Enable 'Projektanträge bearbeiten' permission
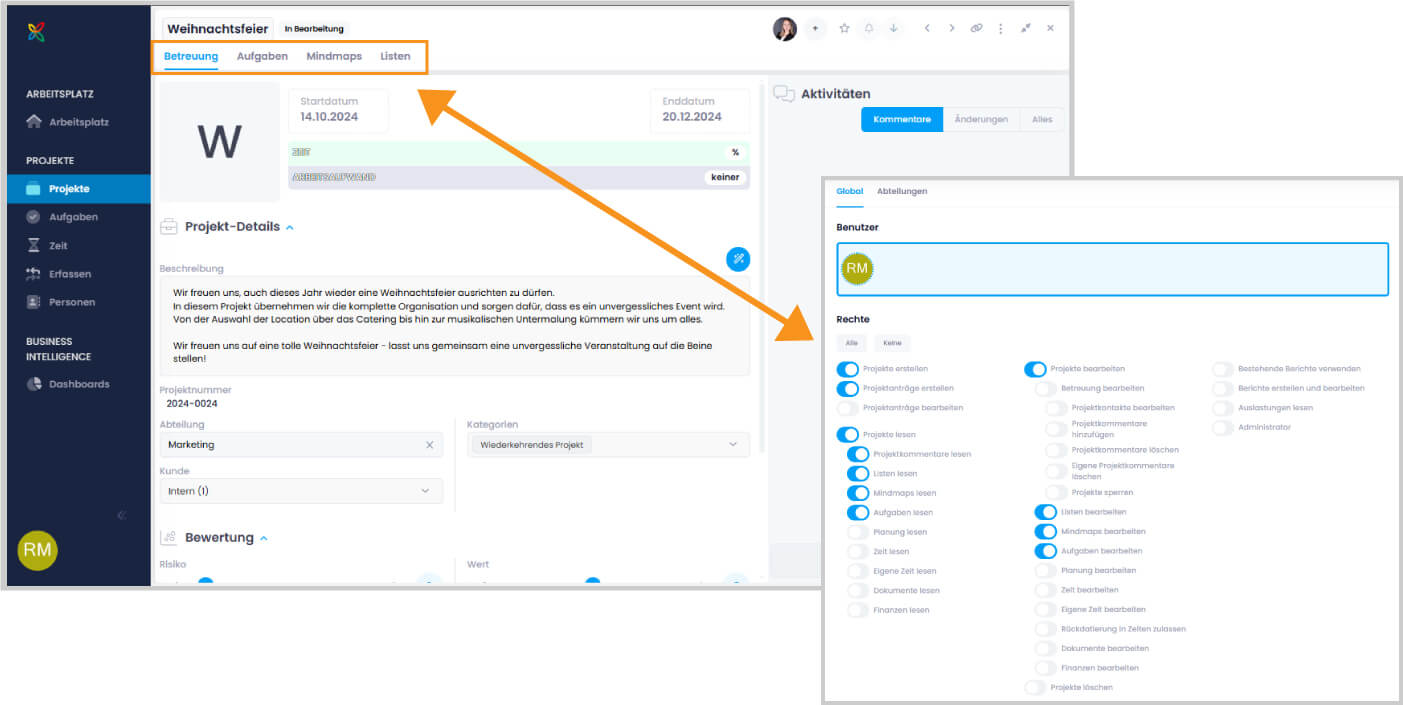This screenshot has height=705, width=1403. click(848, 408)
